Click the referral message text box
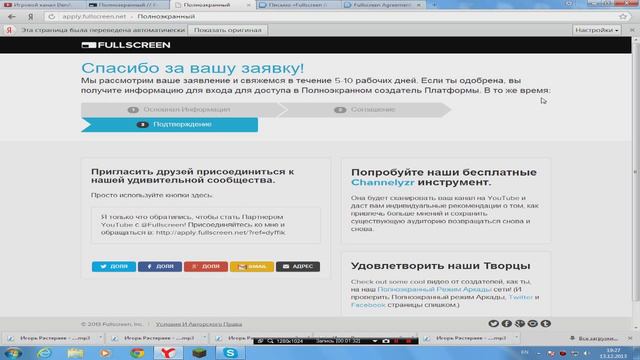This screenshot has width=640, height=360. [x=206, y=225]
